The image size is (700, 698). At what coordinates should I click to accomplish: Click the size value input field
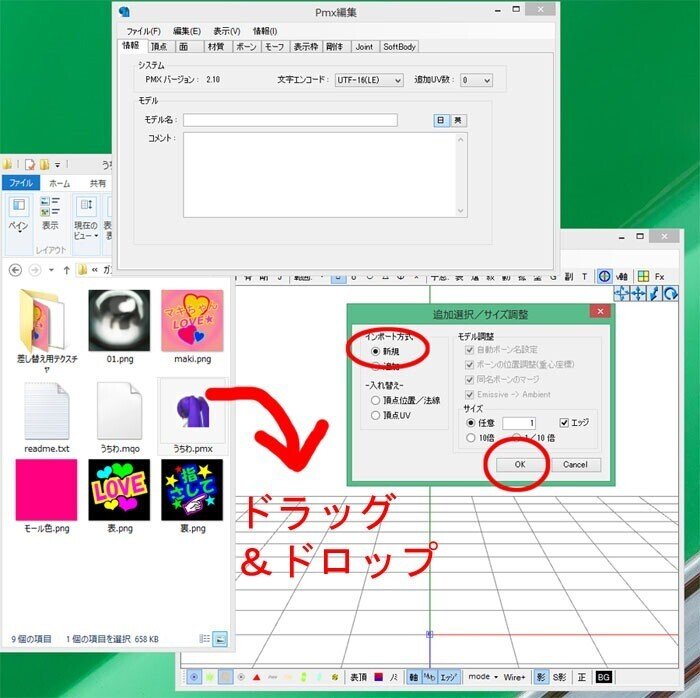(x=519, y=423)
